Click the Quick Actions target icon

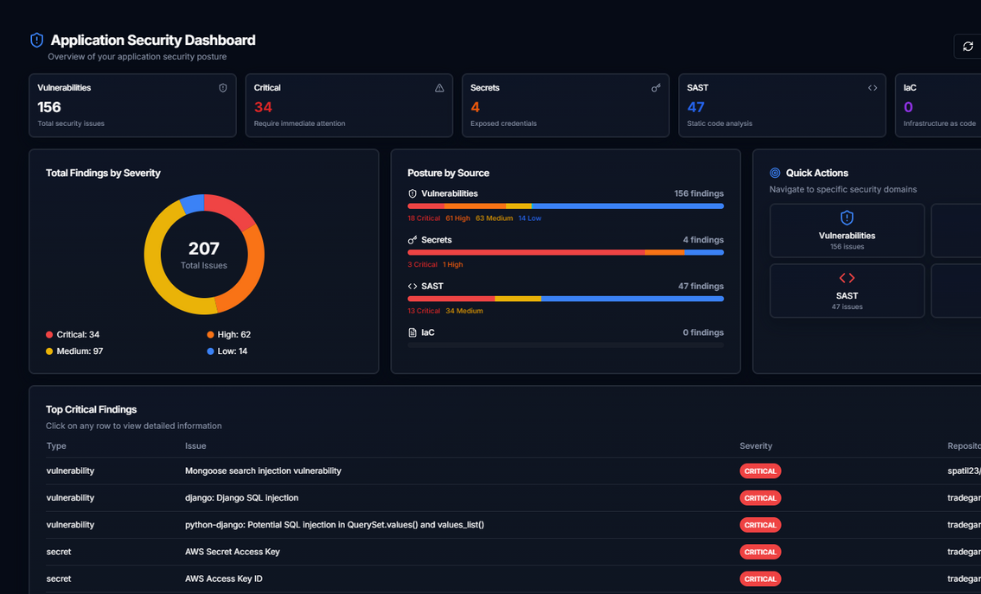coord(775,173)
